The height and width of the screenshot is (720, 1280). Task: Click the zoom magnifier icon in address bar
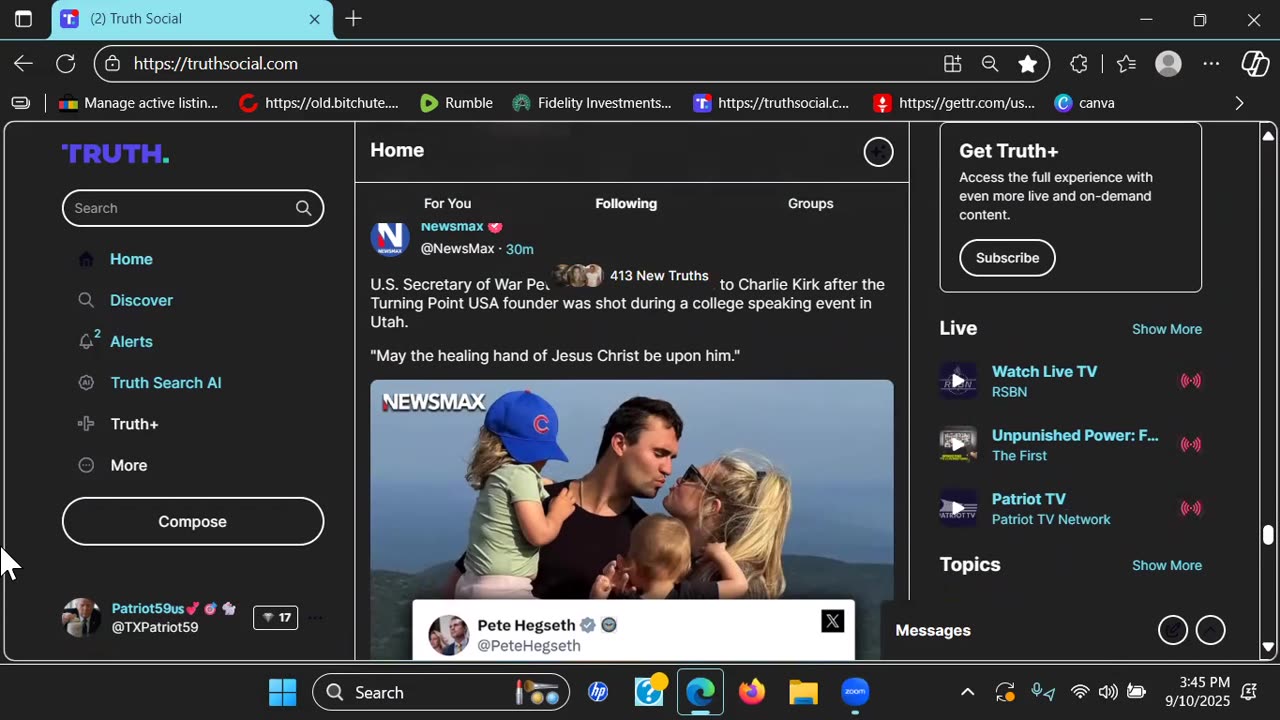tap(990, 64)
